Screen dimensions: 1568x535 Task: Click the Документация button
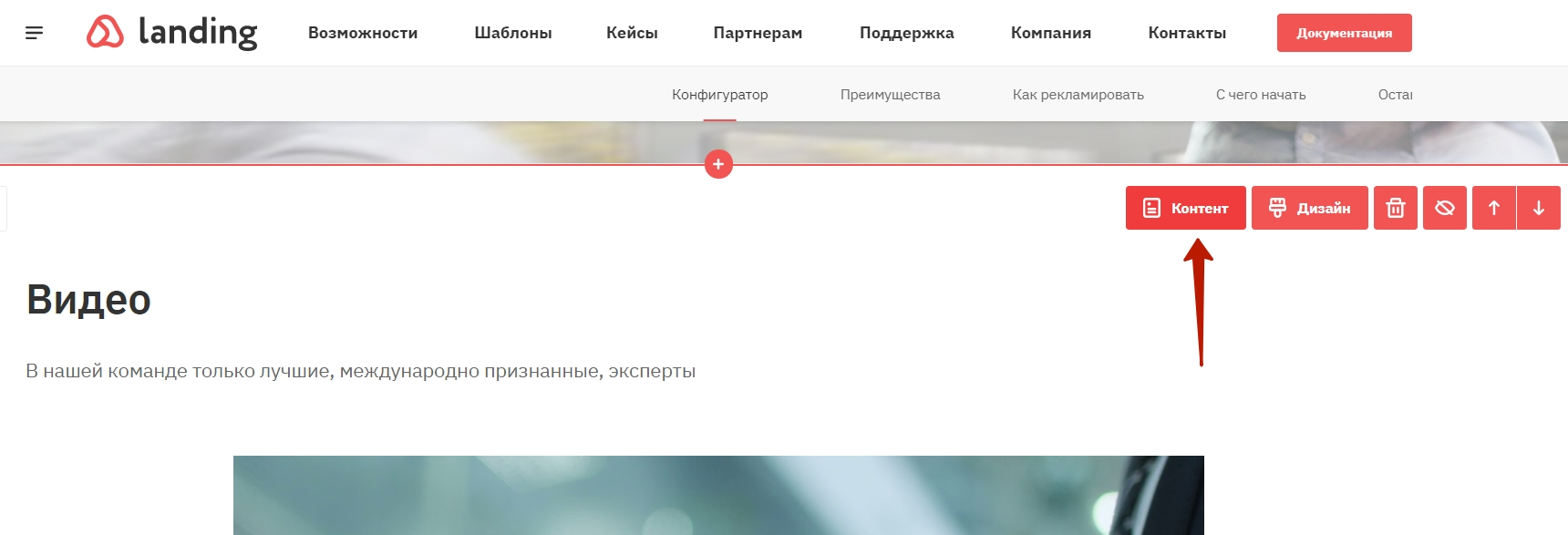coord(1345,33)
